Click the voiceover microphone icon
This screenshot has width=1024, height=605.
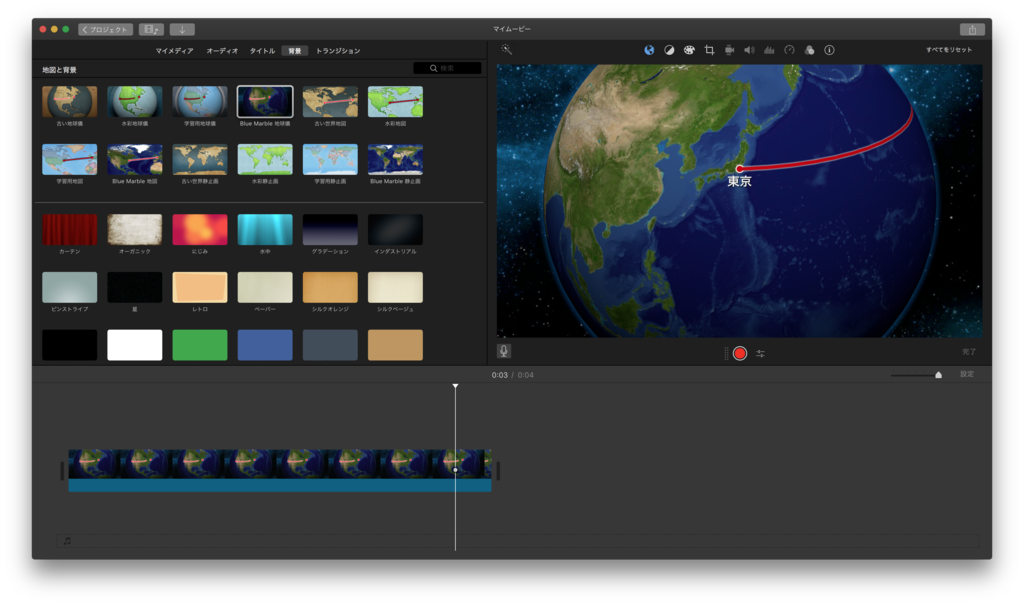pos(504,352)
